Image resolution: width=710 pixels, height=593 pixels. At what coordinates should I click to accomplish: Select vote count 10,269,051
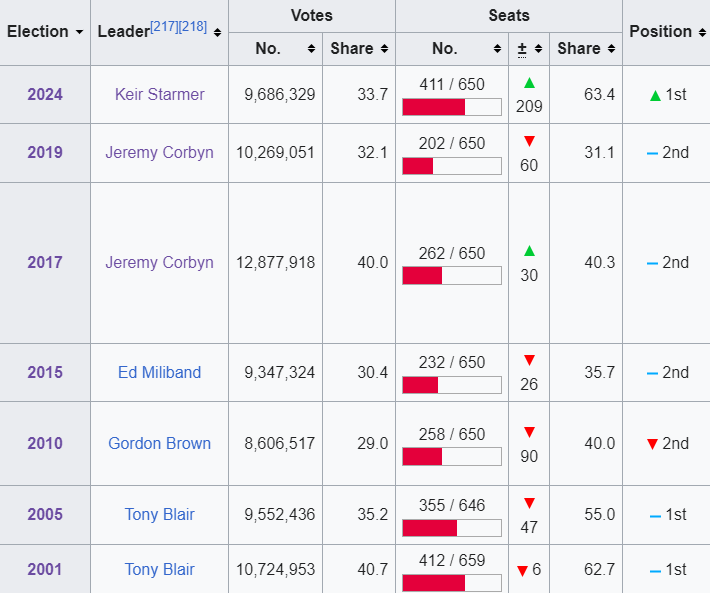point(275,153)
